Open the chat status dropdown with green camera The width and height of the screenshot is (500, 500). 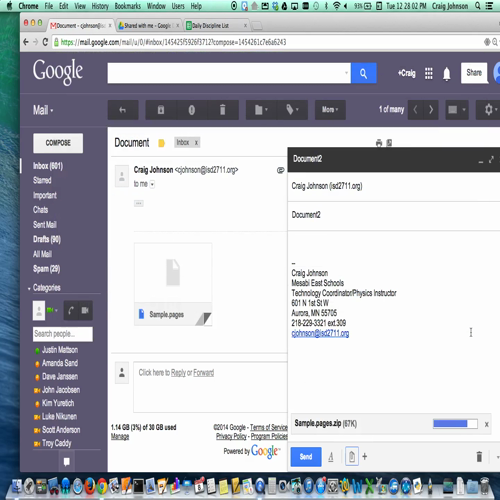52,310
